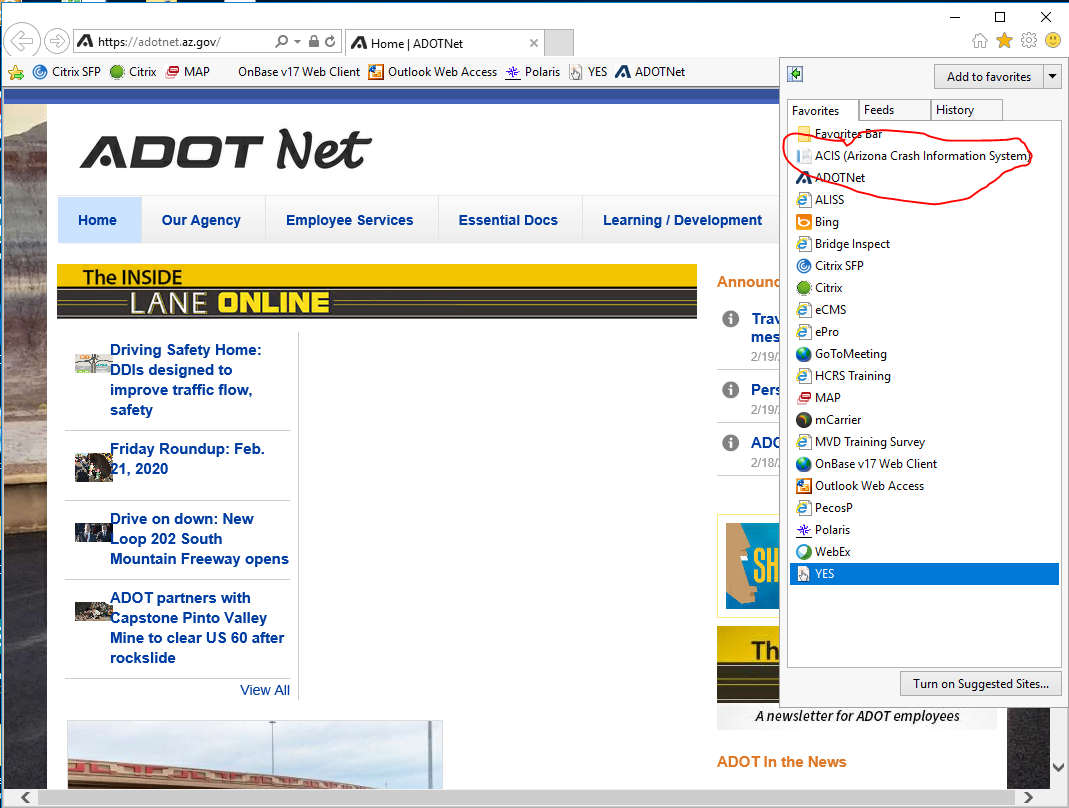Viewport: 1069px width, 808px height.
Task: Open Citrix SFP in favorites bar
Action: [x=67, y=72]
